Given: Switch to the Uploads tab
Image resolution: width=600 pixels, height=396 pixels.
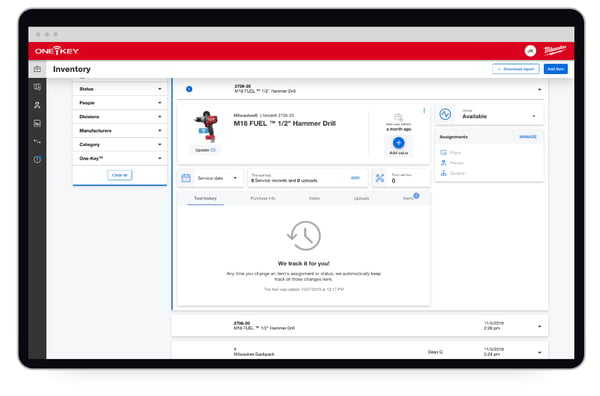Looking at the screenshot, I should 361,198.
